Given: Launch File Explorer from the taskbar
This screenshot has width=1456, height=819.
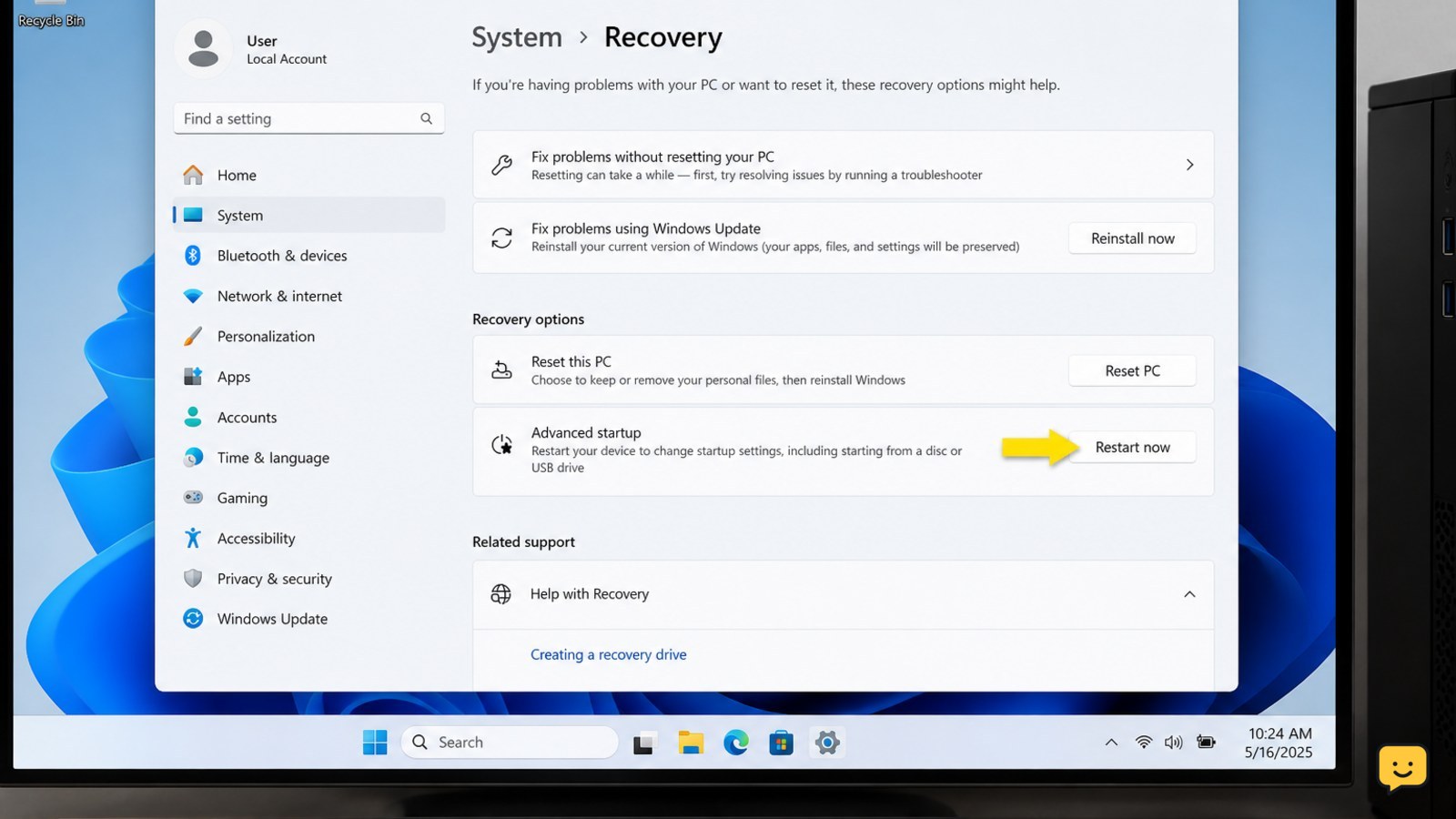Looking at the screenshot, I should click(x=691, y=743).
